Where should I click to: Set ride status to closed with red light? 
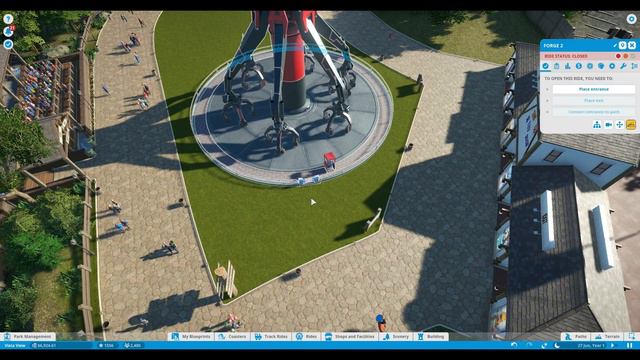point(618,56)
